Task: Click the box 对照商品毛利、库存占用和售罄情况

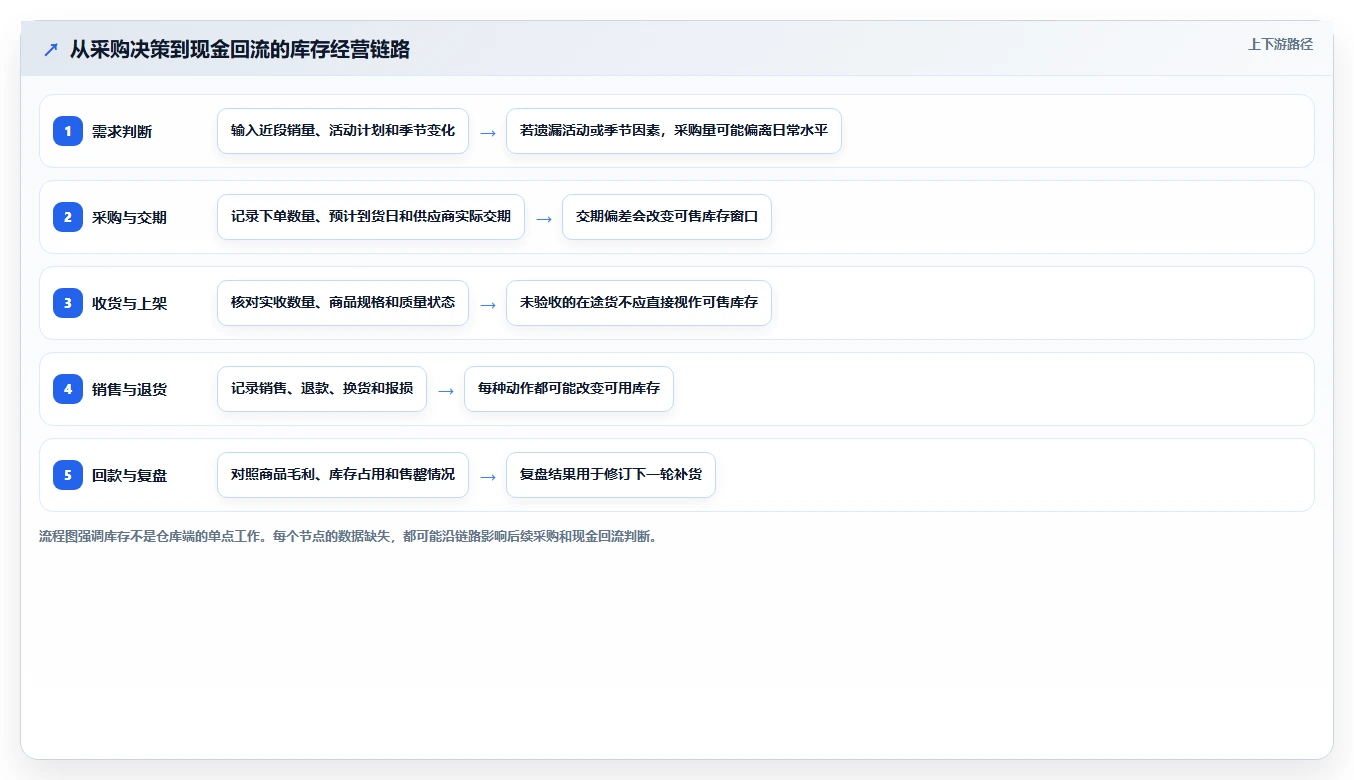Action: coord(343,475)
